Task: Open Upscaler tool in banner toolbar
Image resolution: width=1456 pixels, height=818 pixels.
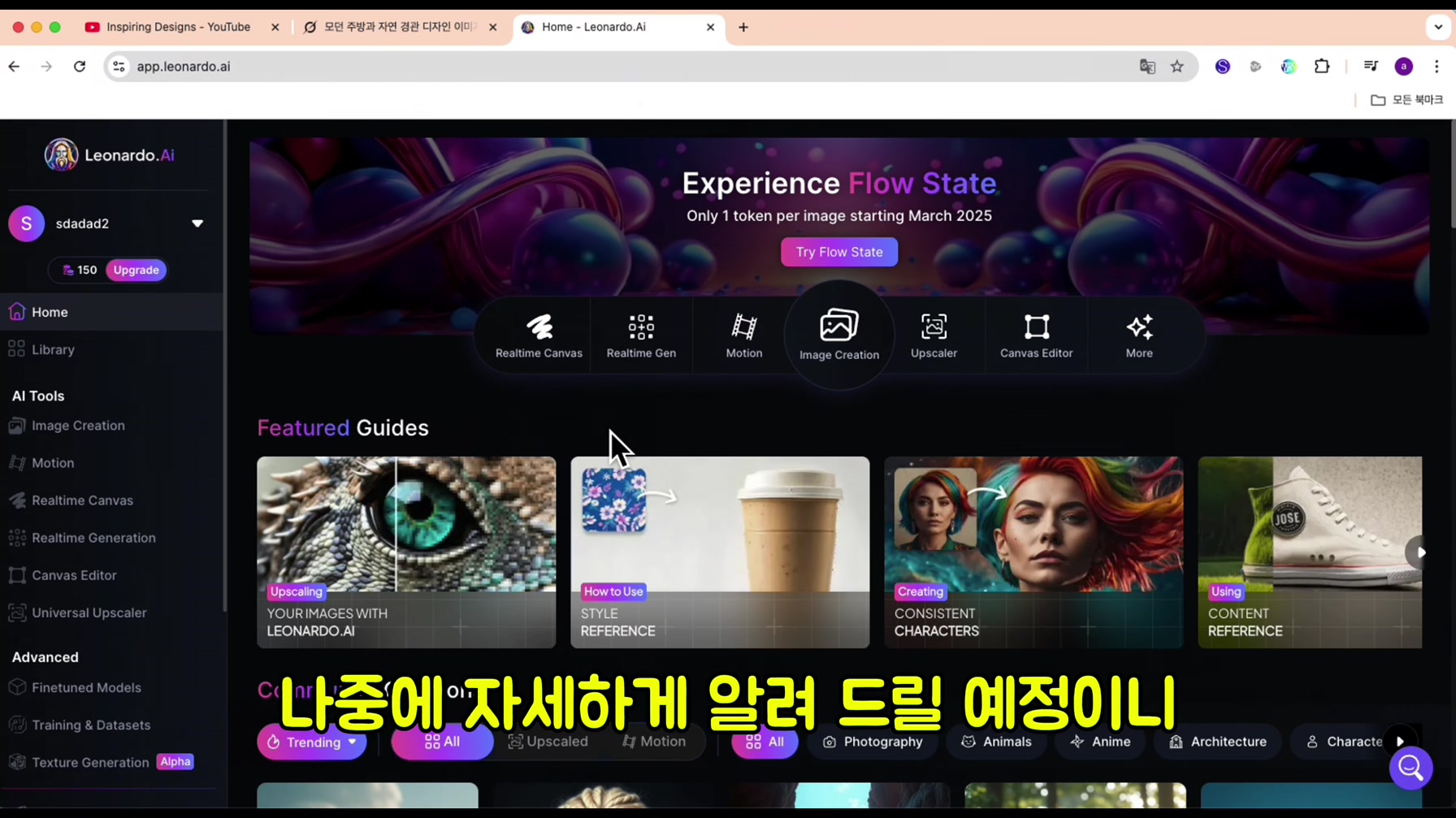Action: point(934,335)
